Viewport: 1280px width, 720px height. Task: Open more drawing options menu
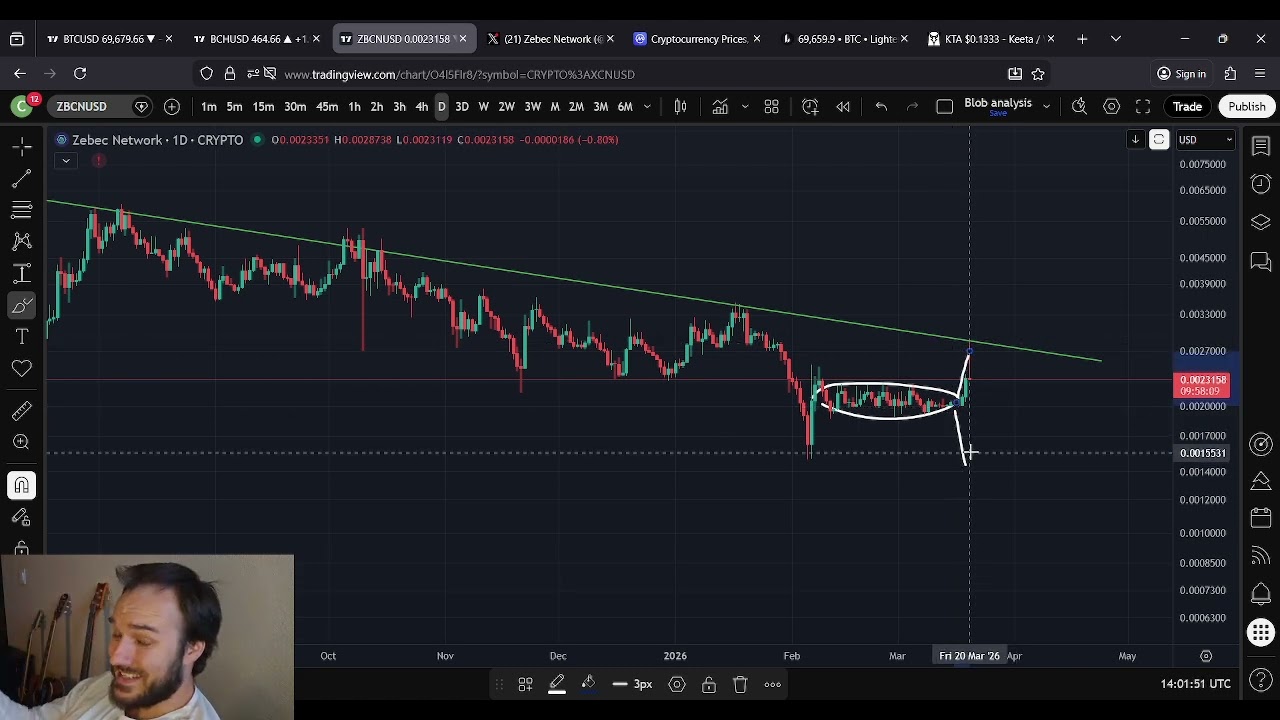click(772, 684)
